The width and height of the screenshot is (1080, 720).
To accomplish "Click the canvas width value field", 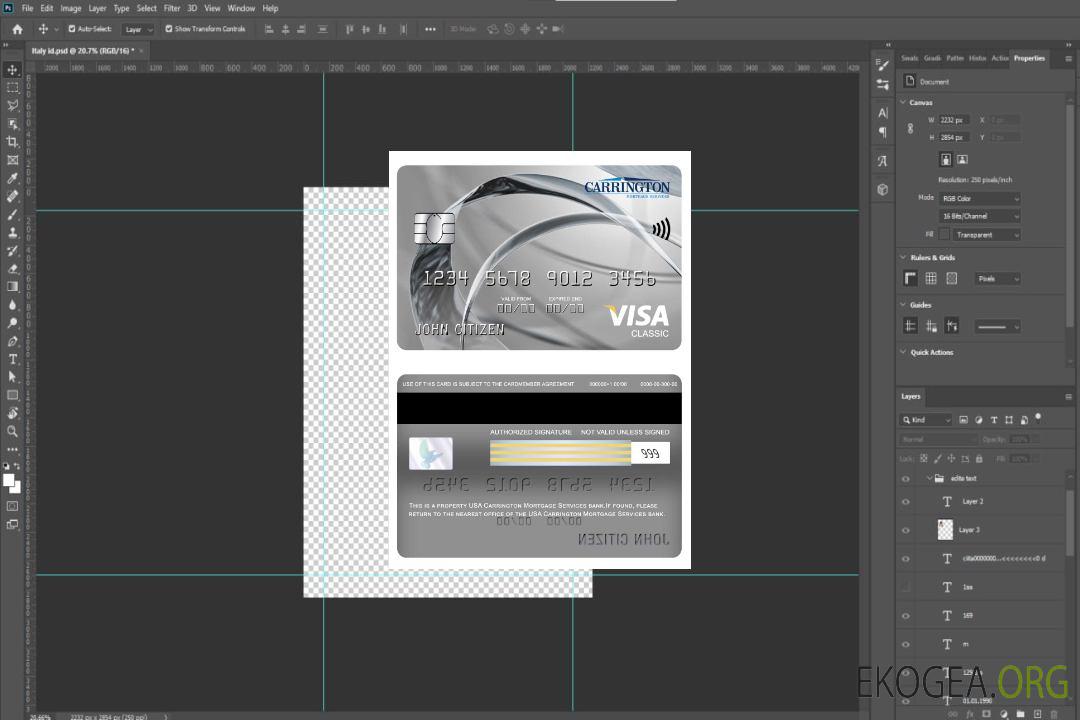I will 954,120.
